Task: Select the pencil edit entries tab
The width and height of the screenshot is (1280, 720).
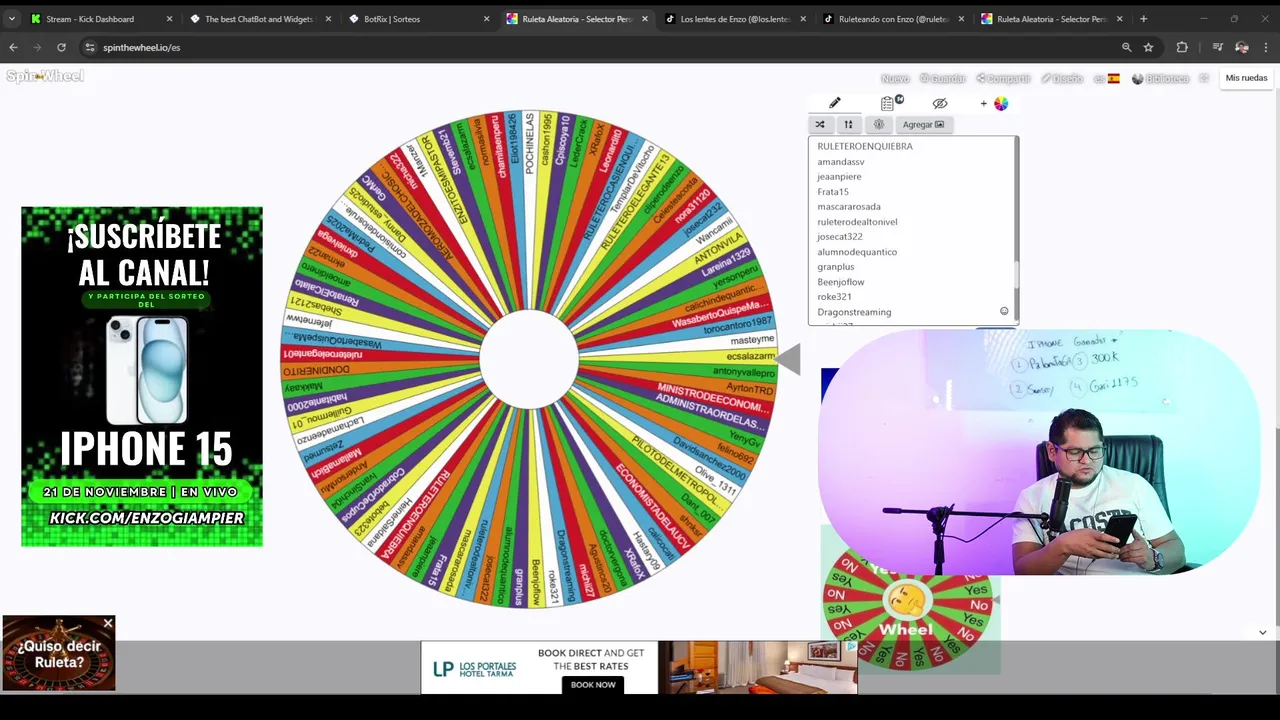Action: (835, 103)
